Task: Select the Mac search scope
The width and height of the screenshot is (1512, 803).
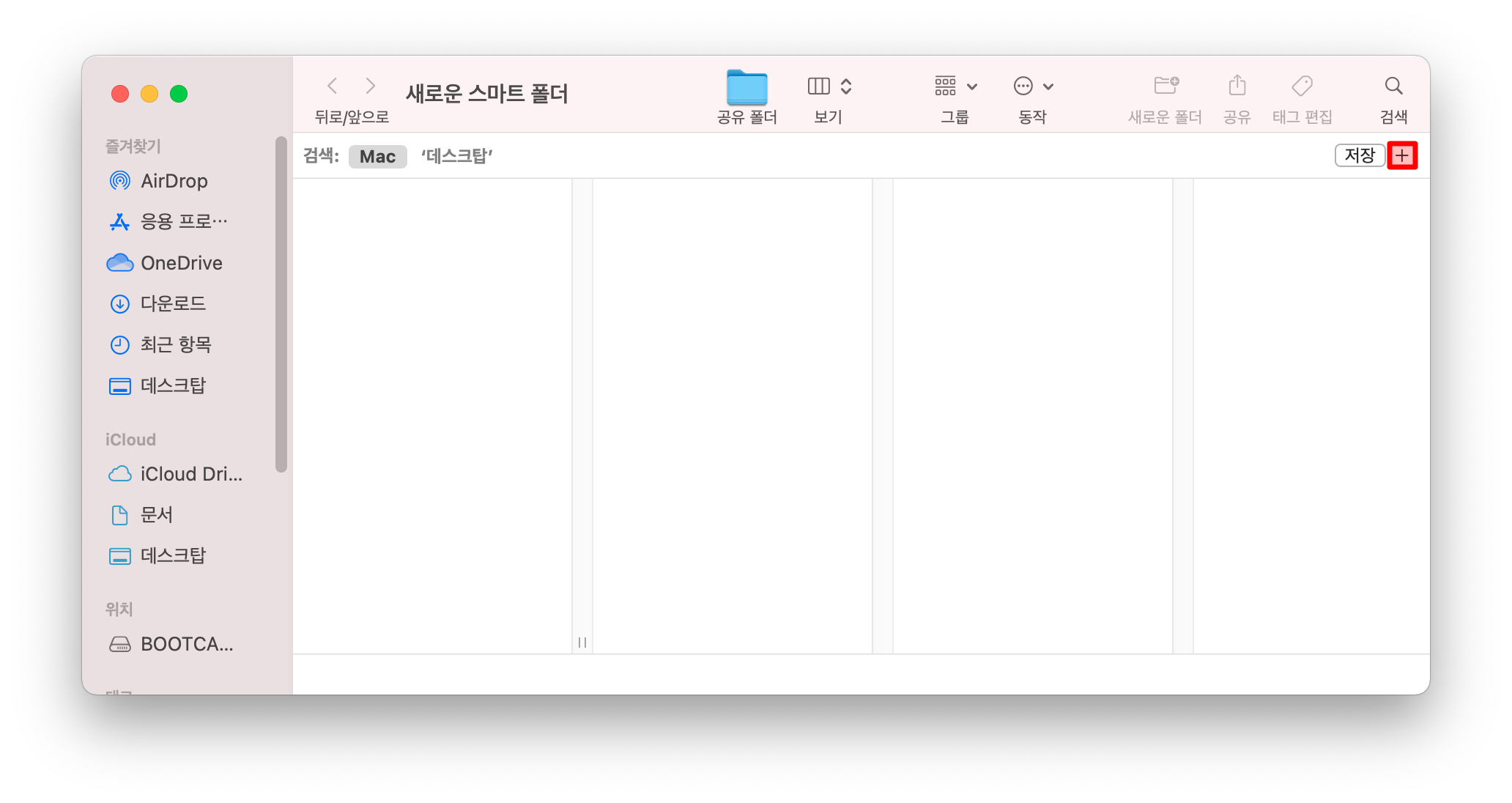Action: pyautogui.click(x=377, y=156)
